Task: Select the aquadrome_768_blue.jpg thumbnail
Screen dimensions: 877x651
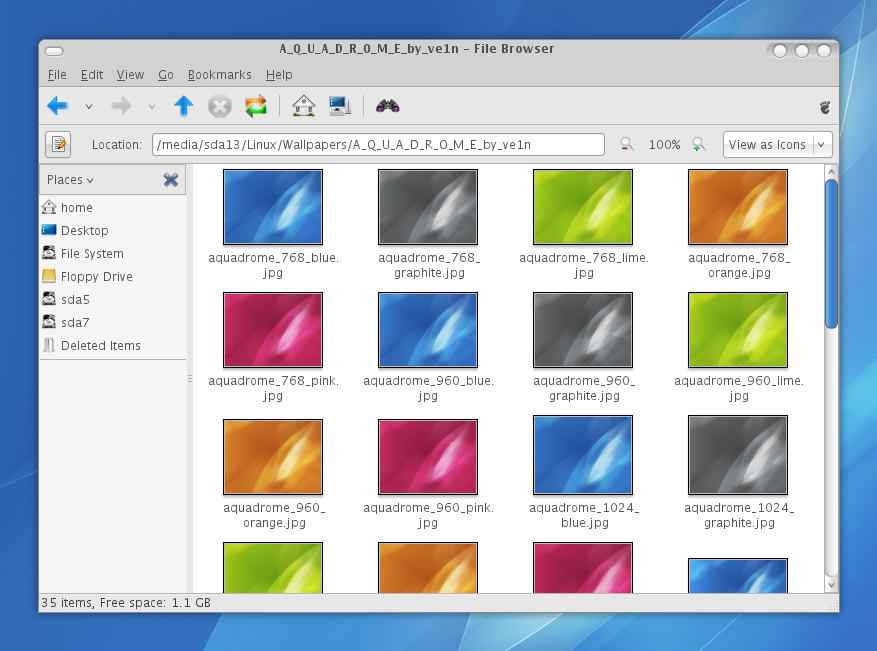Action: [273, 207]
